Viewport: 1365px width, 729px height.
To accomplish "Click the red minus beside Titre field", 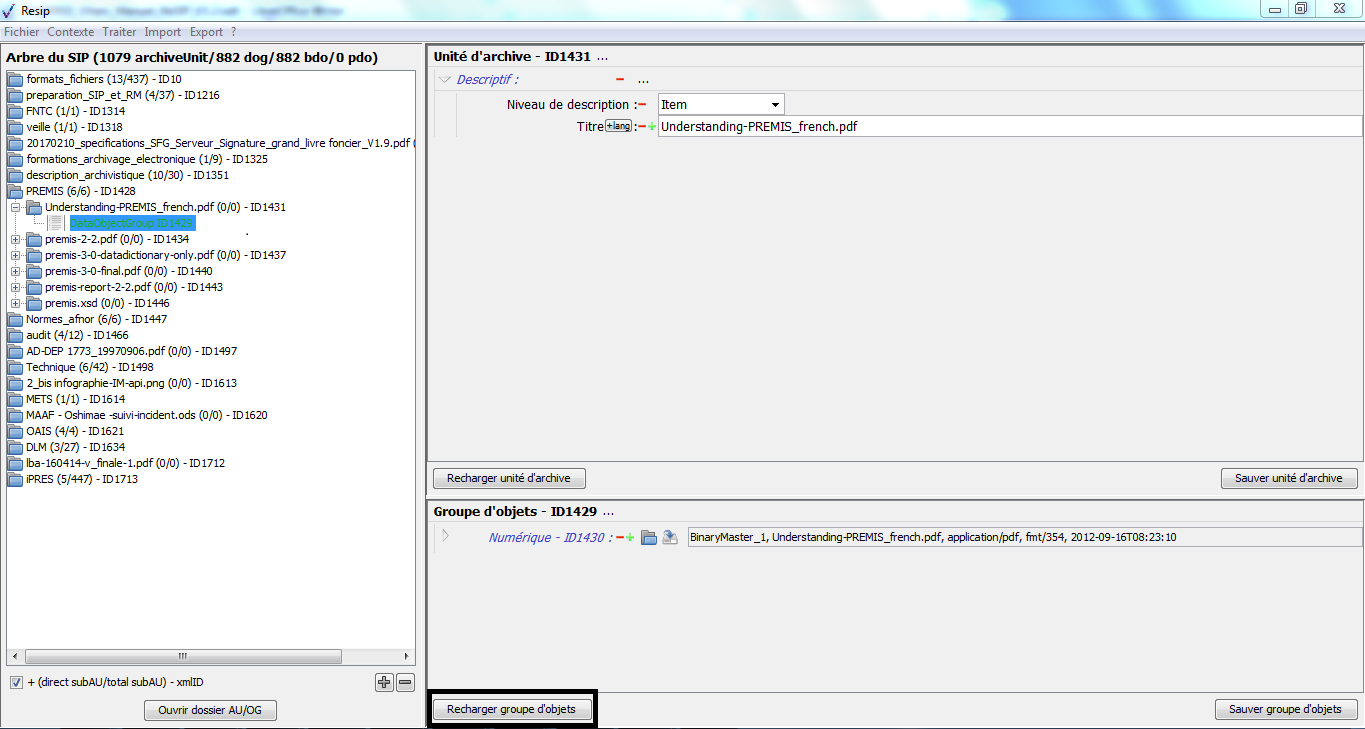I will (642, 127).
